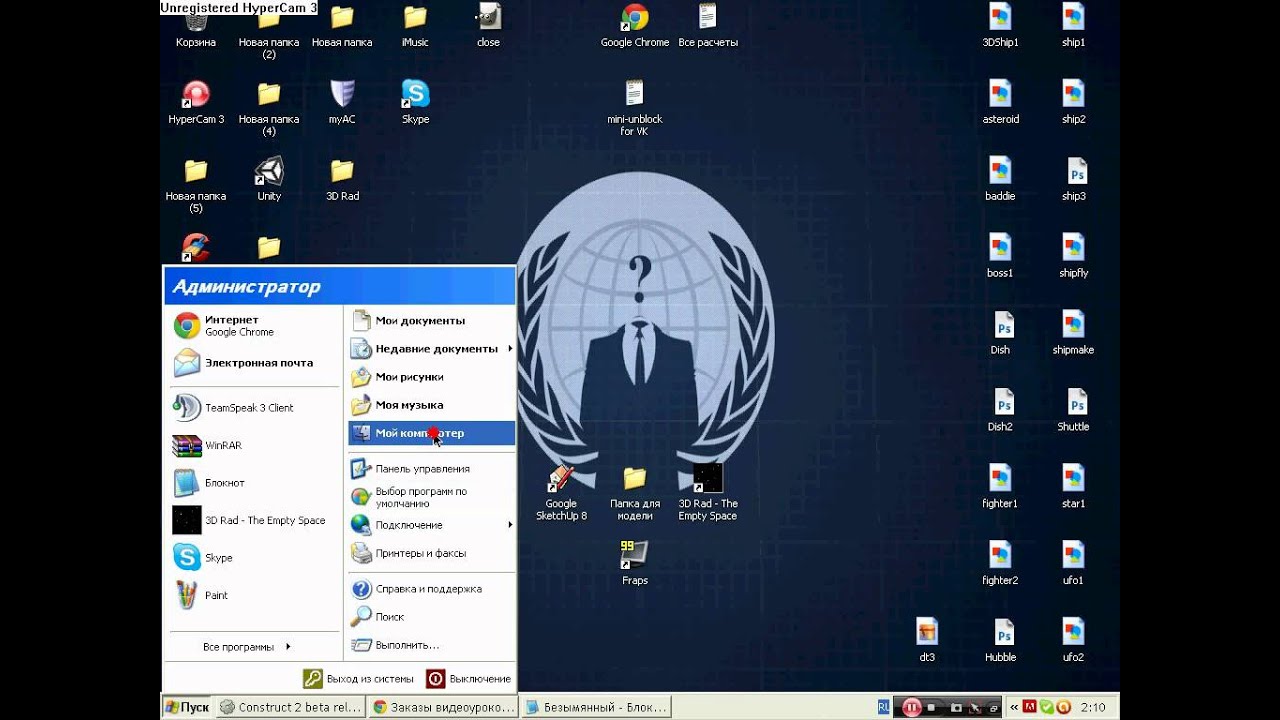Screen dimensions: 1280x720
Task: Open the Выполнить... run dialog
Action: 431,645
